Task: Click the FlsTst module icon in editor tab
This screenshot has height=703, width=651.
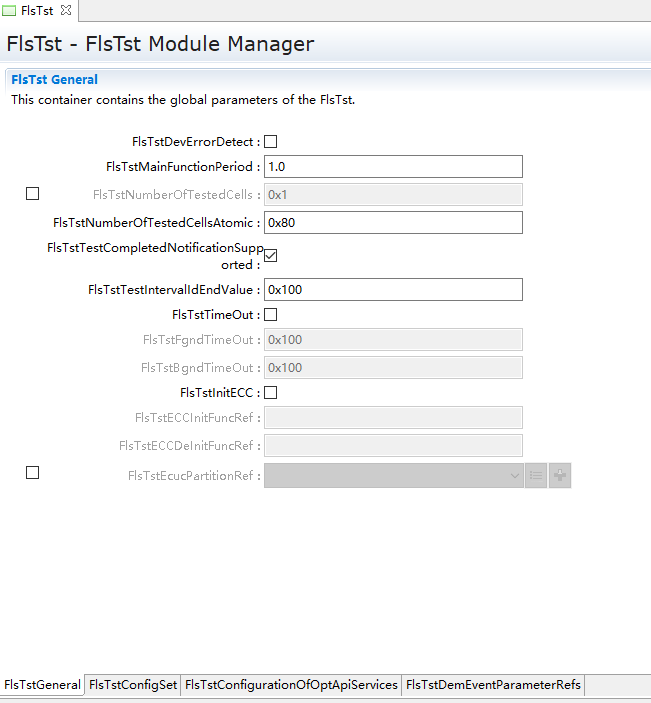Action: pyautogui.click(x=9, y=10)
